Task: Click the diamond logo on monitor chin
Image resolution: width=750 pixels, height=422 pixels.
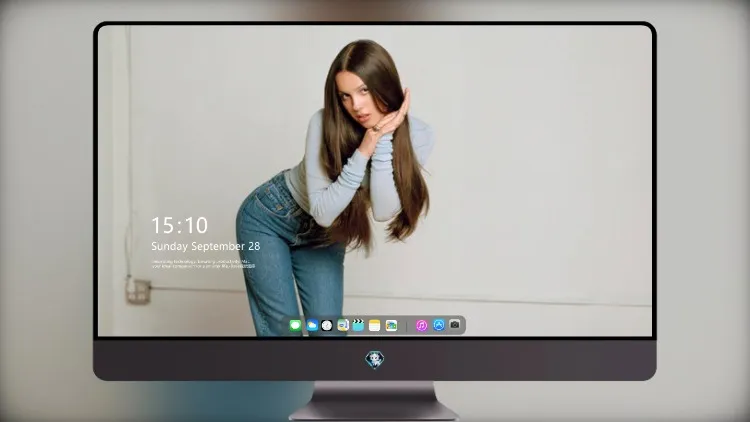Action: (375, 359)
